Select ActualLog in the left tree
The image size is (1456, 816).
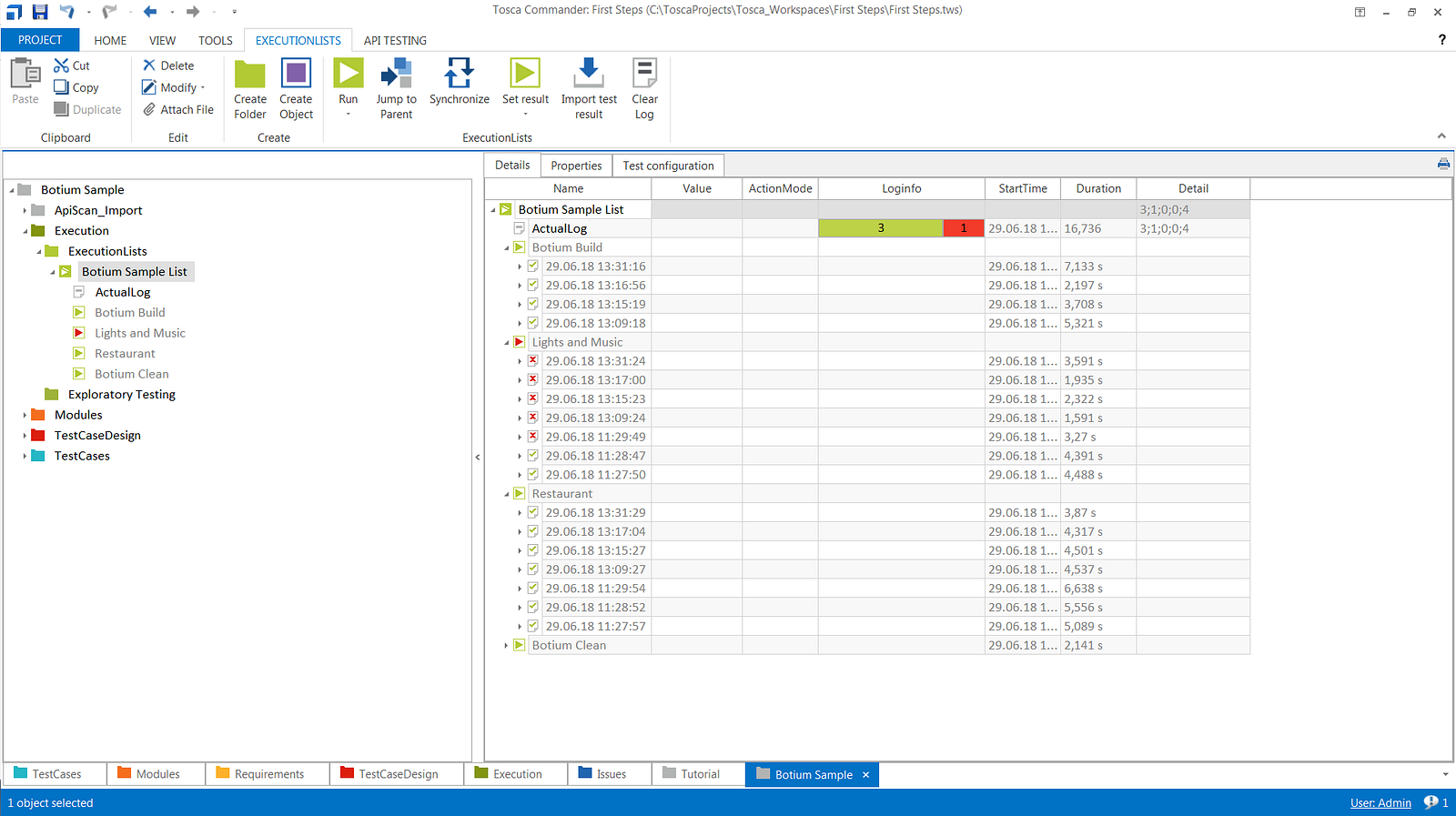pyautogui.click(x=123, y=292)
